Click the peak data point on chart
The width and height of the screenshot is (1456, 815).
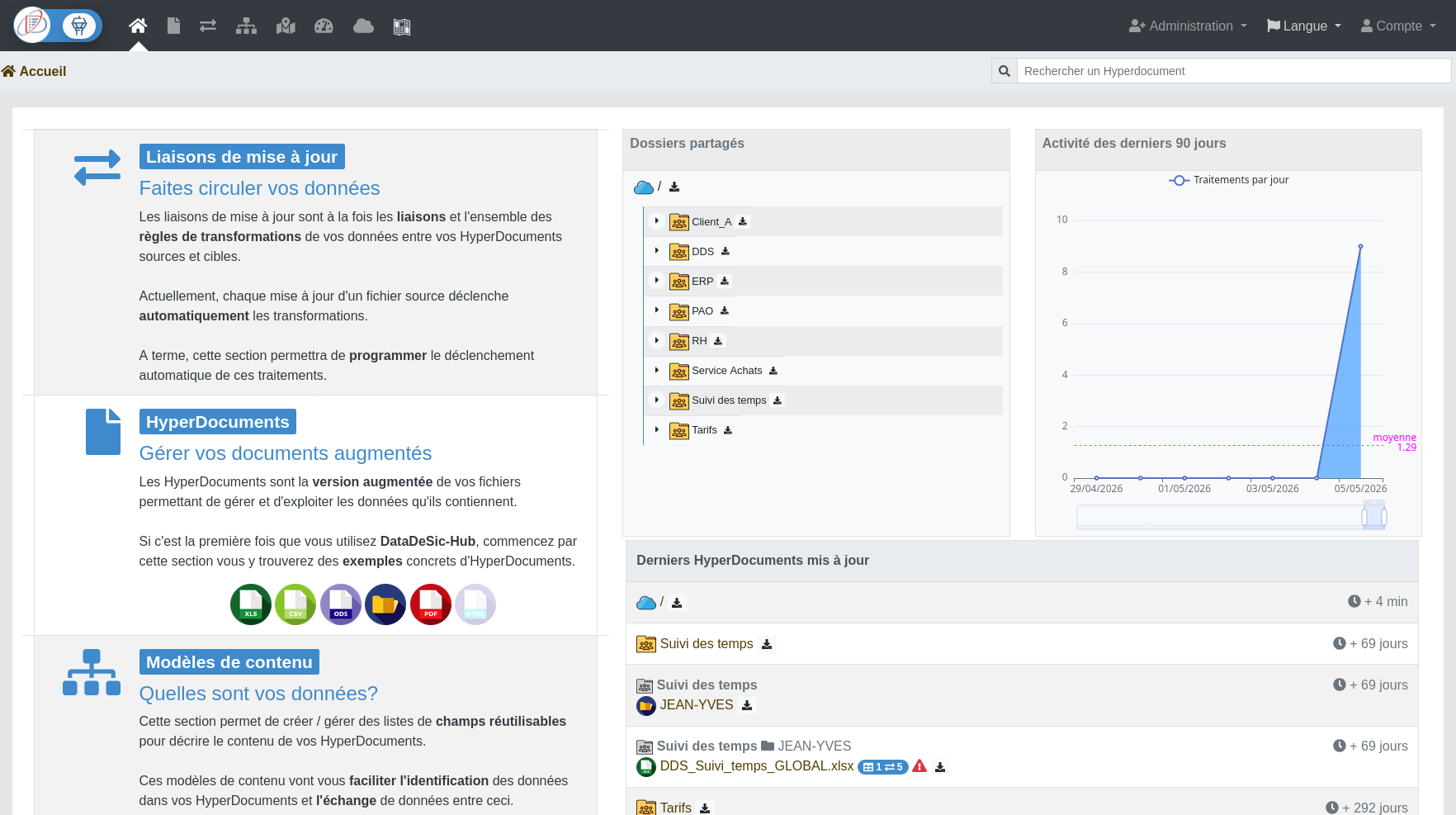point(1360,246)
